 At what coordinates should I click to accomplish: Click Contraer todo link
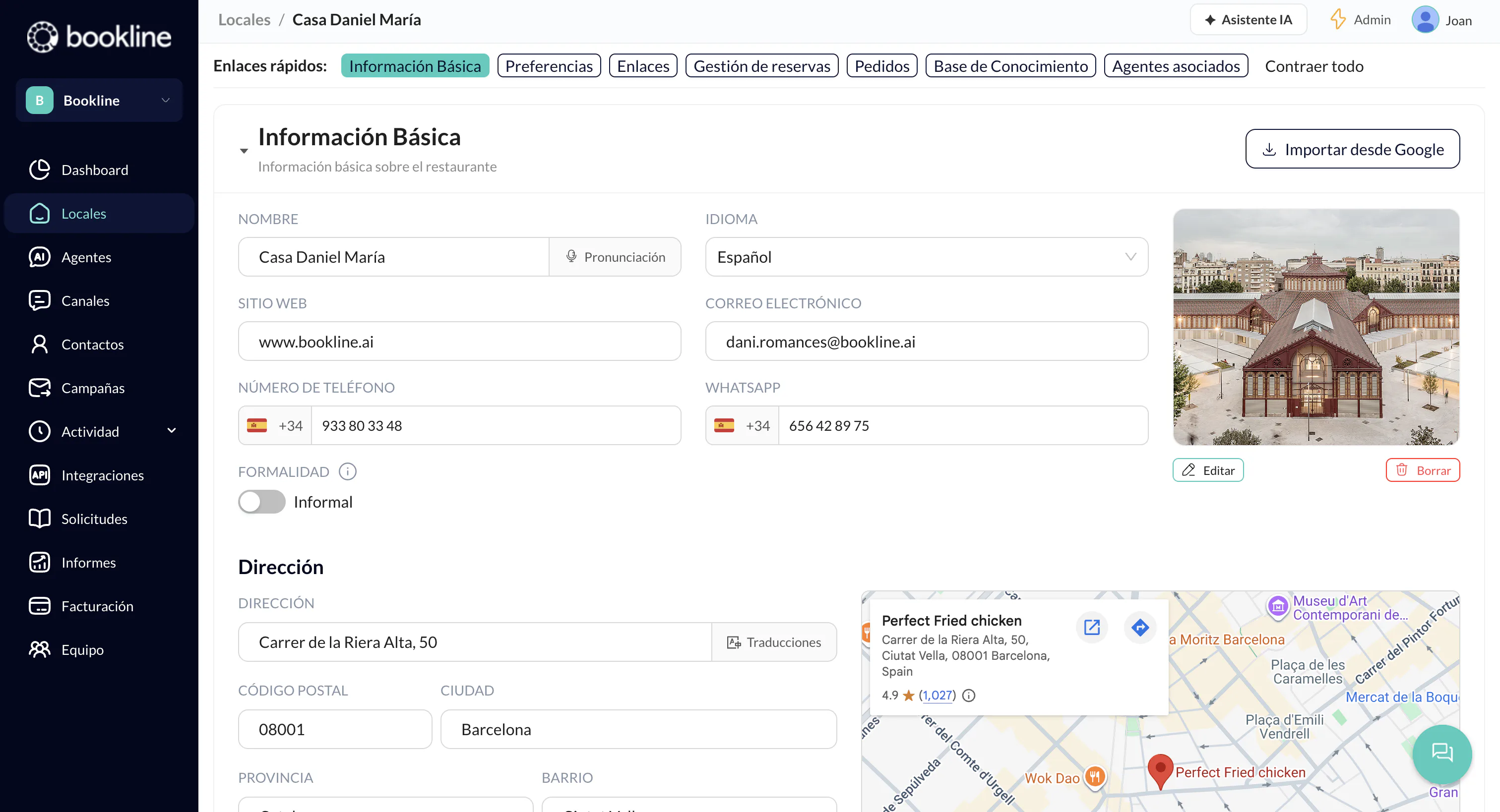(1313, 66)
